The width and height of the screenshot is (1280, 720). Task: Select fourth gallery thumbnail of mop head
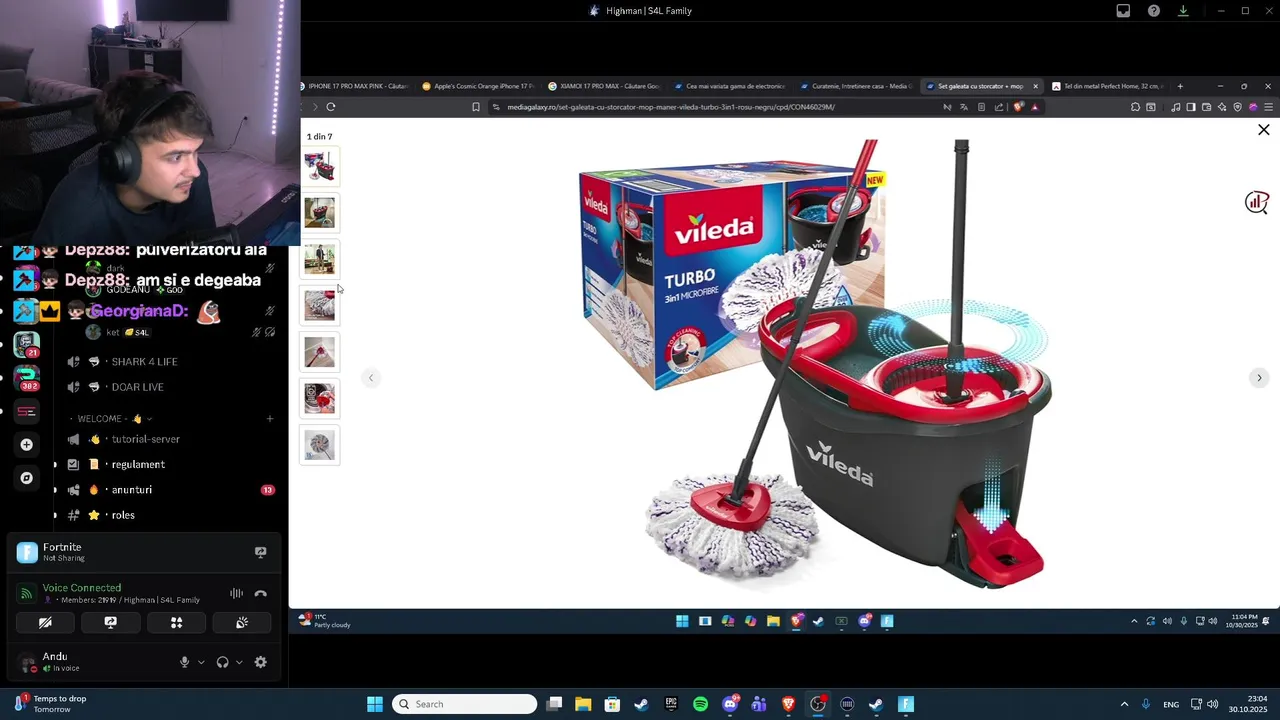(x=320, y=305)
